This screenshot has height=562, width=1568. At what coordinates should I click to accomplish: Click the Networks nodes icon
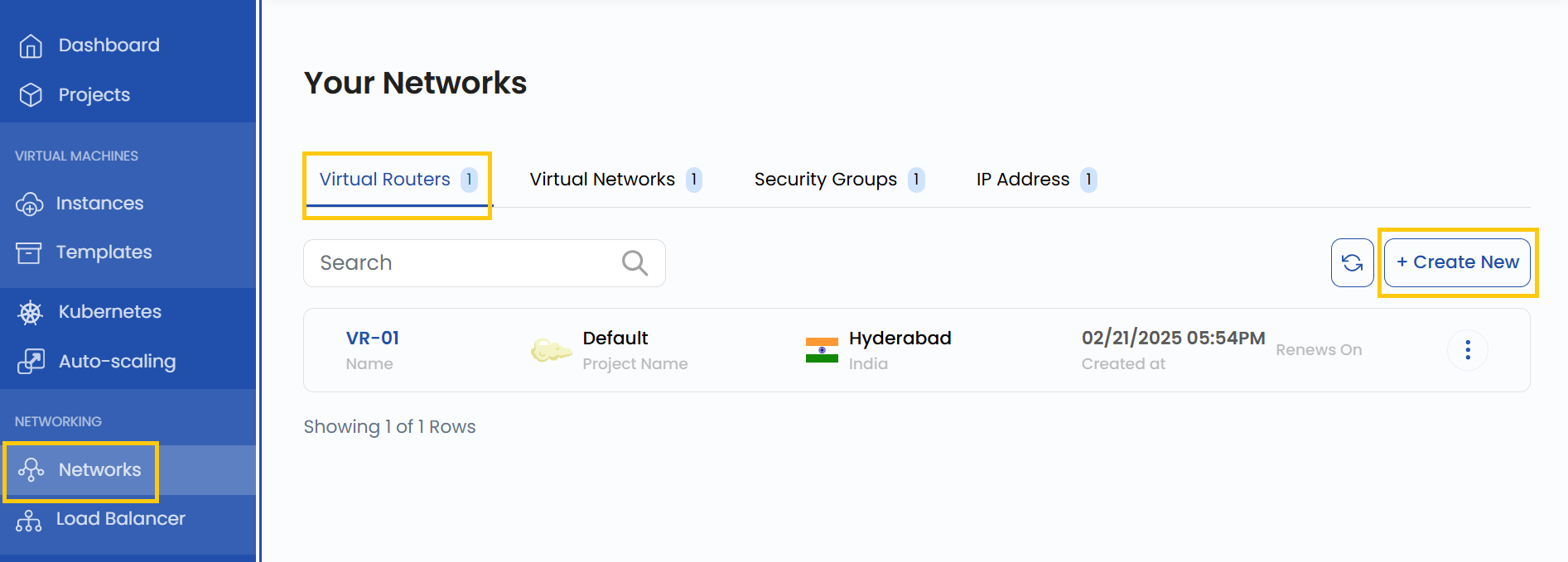click(31, 470)
